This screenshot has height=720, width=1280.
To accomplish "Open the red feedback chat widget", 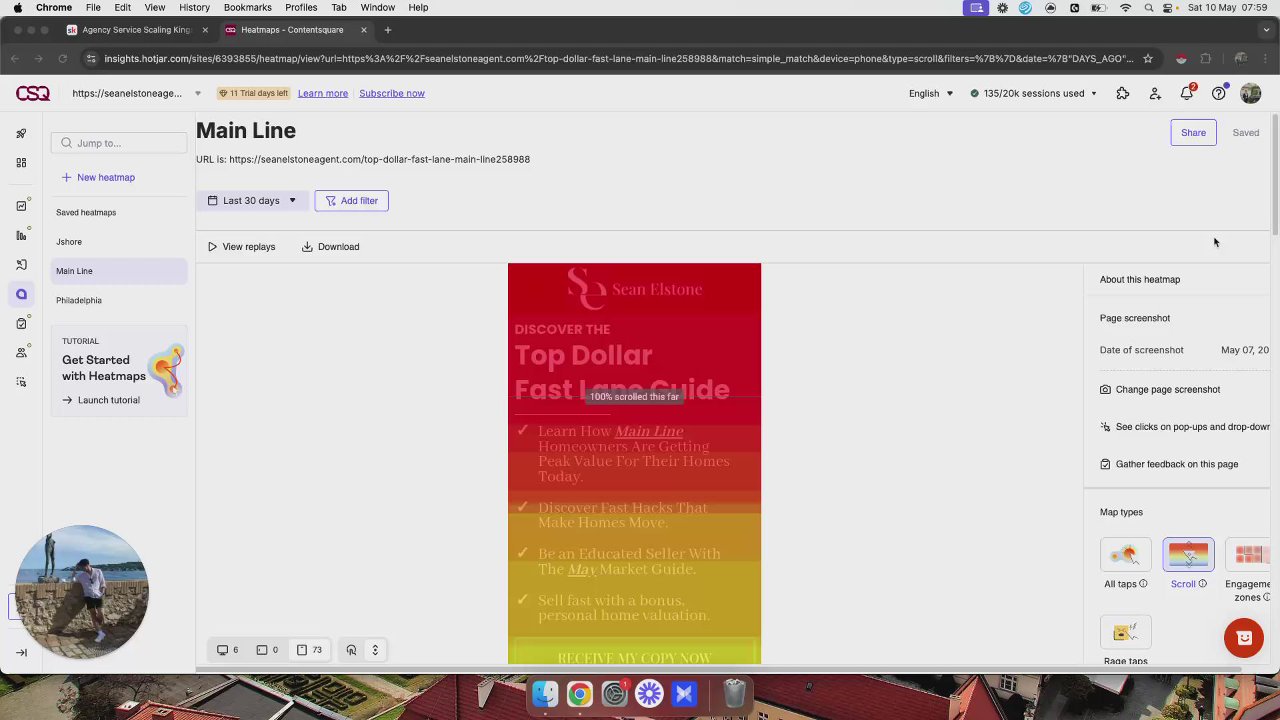I will [1244, 638].
